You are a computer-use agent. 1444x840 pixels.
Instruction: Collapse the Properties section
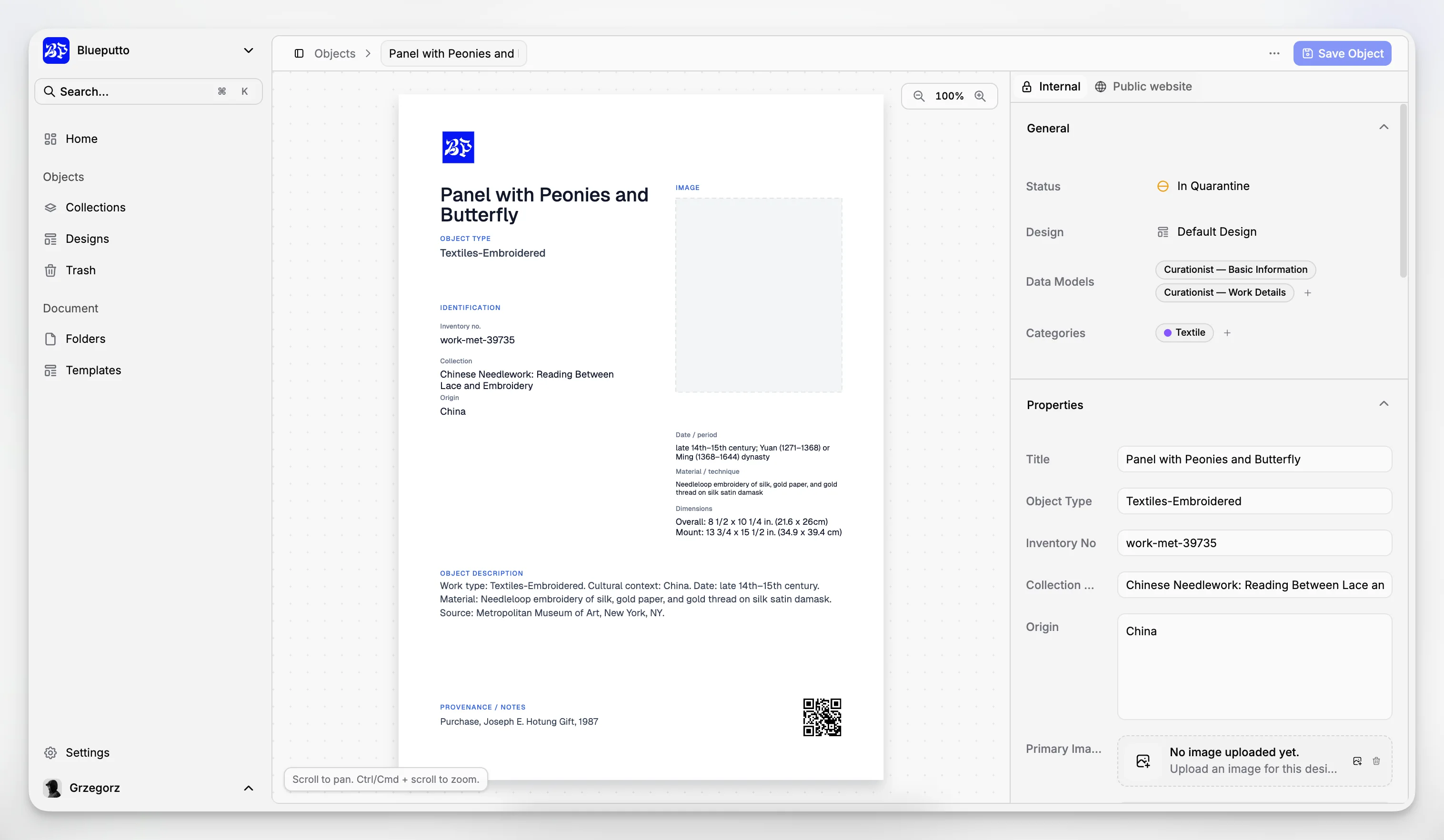click(1383, 404)
